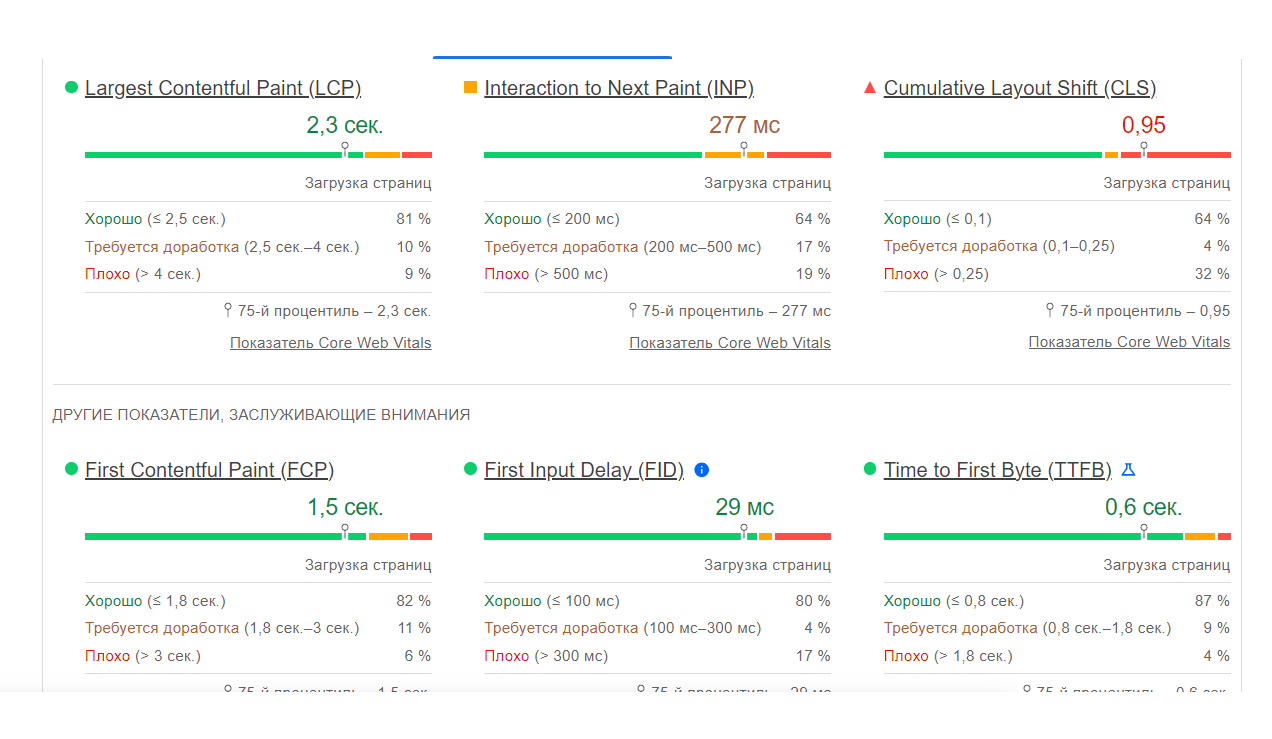Click the red triangle icon beside Cumulative Layout Shift
Screen dimensions: 1272x739
(x=869, y=88)
